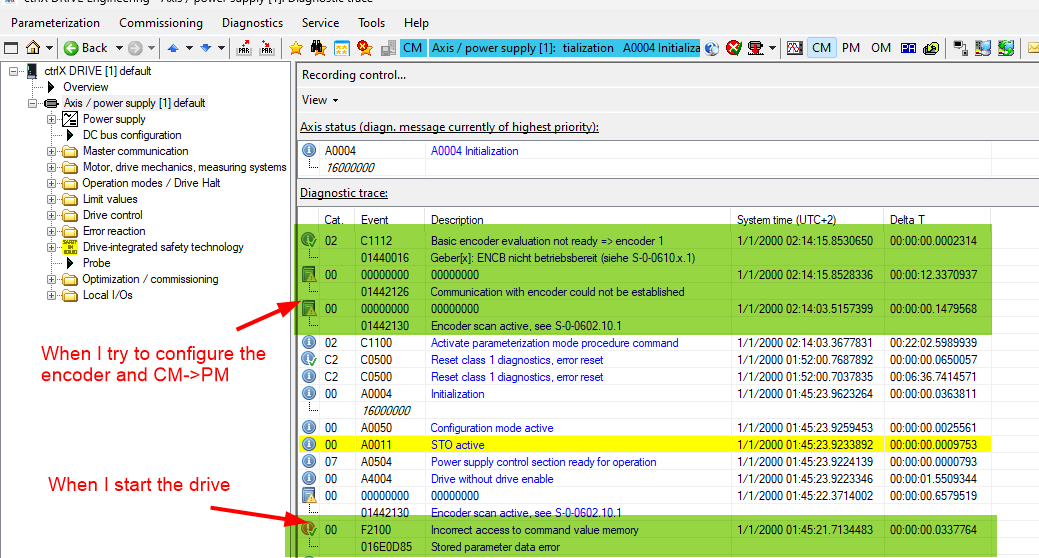Click the blue up arrow icon

[x=173, y=47]
